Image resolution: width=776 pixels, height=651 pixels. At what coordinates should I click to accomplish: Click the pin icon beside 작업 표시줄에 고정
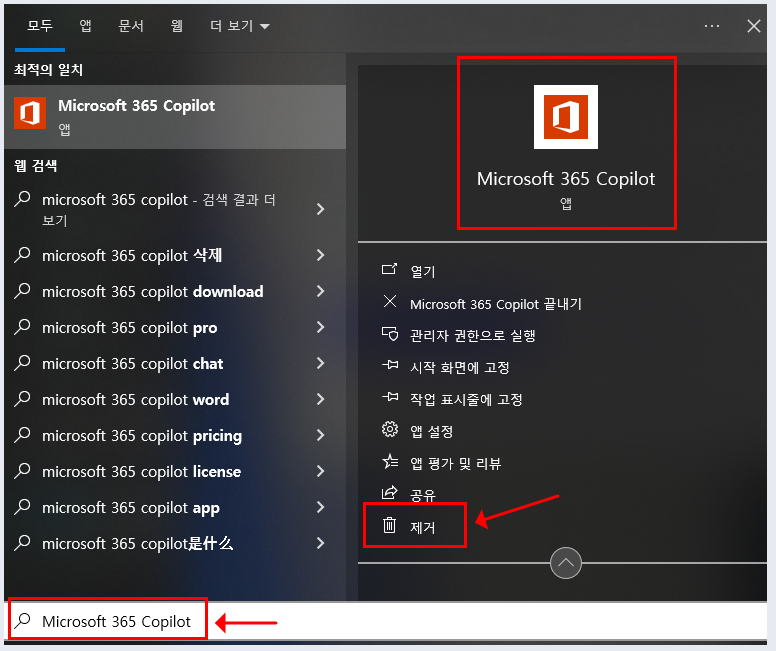pyautogui.click(x=390, y=397)
